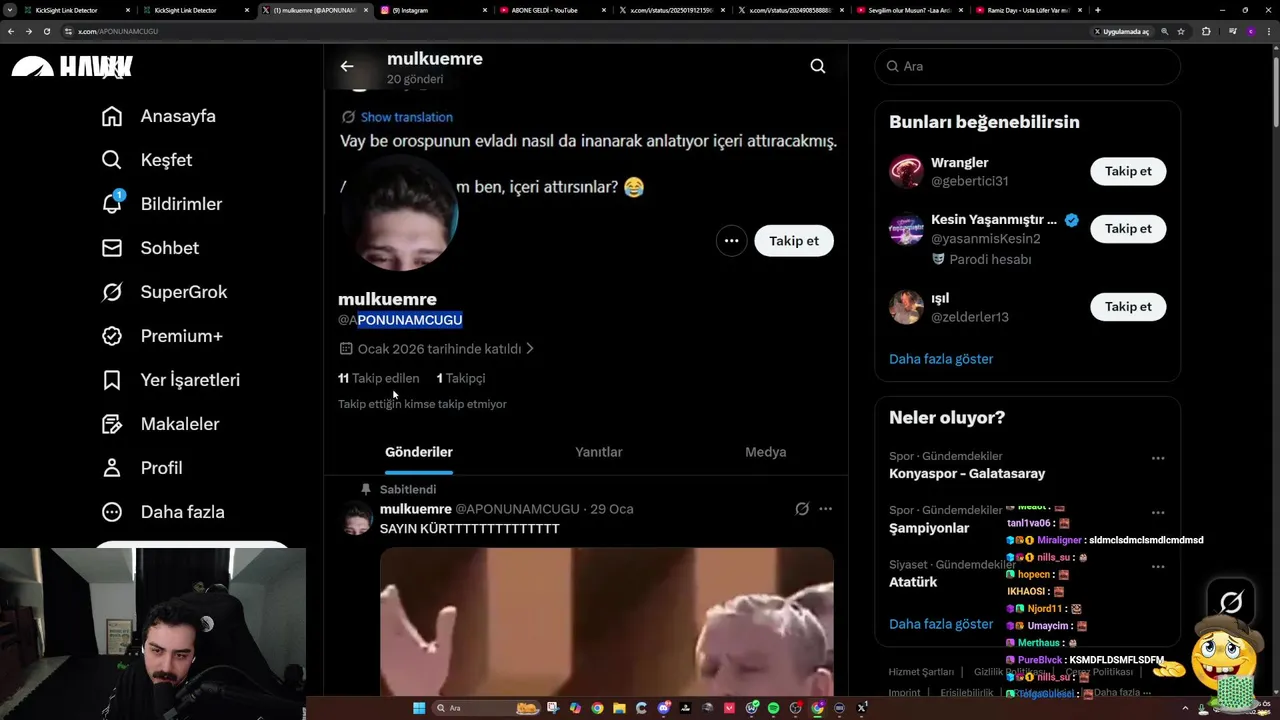Open 1 Takipçi followers list

pyautogui.click(x=461, y=378)
